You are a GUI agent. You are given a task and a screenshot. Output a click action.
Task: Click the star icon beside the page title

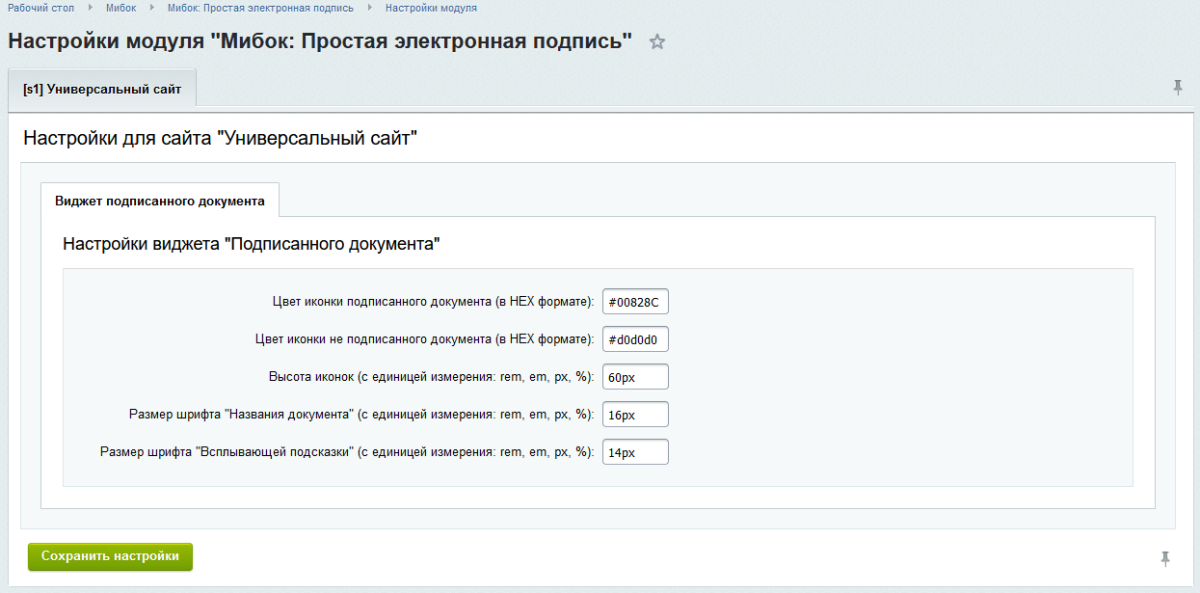pos(657,42)
